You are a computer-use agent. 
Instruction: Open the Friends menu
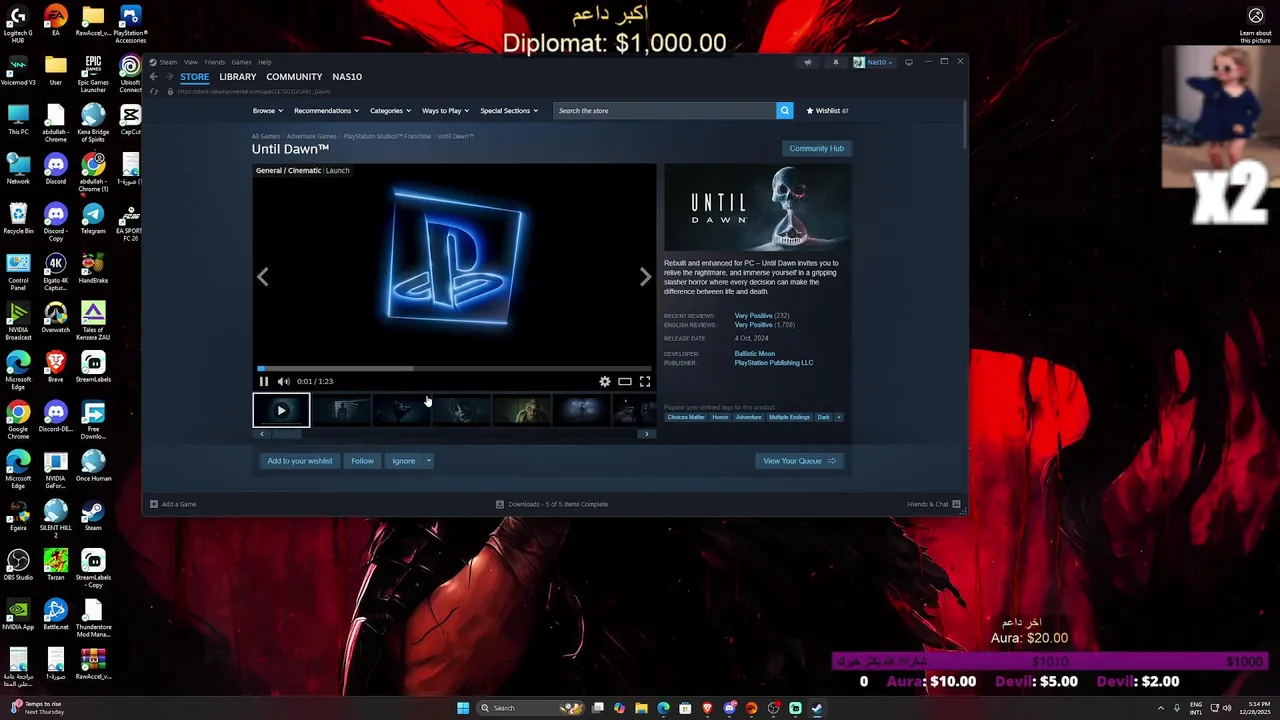tap(215, 62)
